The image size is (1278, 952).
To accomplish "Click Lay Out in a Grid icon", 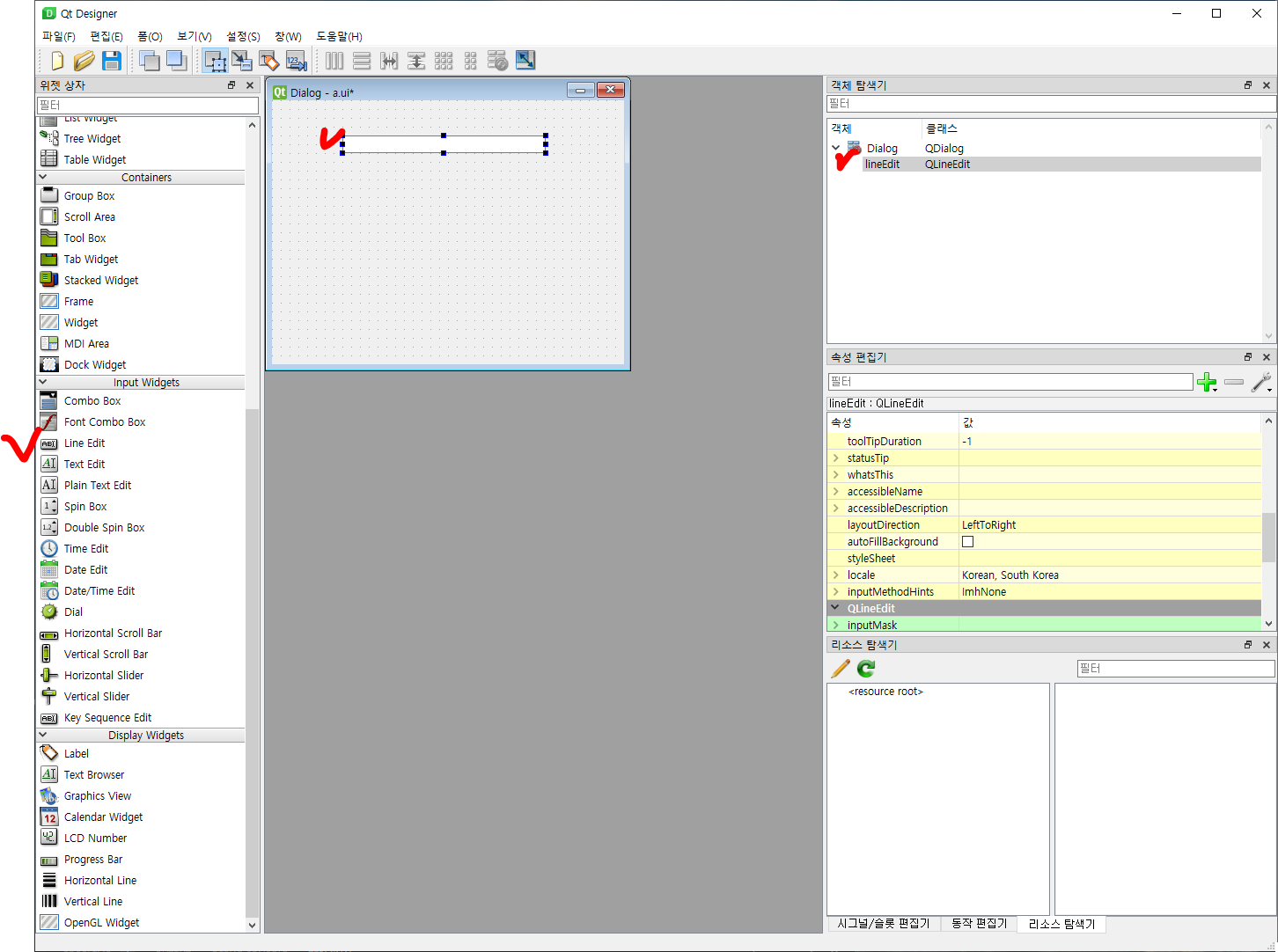I will pos(444,61).
